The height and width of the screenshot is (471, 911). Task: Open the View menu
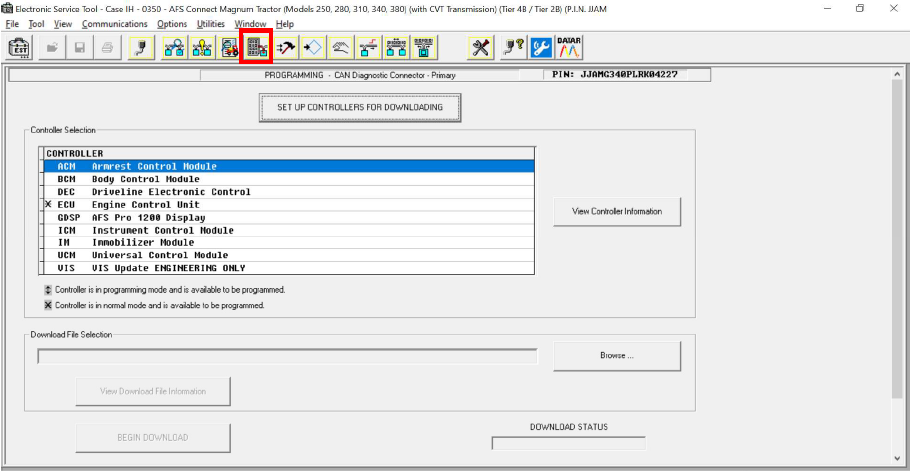(63, 24)
